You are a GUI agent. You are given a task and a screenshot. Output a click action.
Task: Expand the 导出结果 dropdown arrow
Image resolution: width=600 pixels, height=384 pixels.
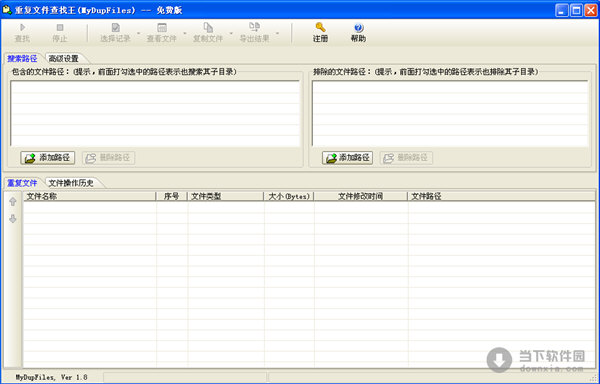click(277, 33)
